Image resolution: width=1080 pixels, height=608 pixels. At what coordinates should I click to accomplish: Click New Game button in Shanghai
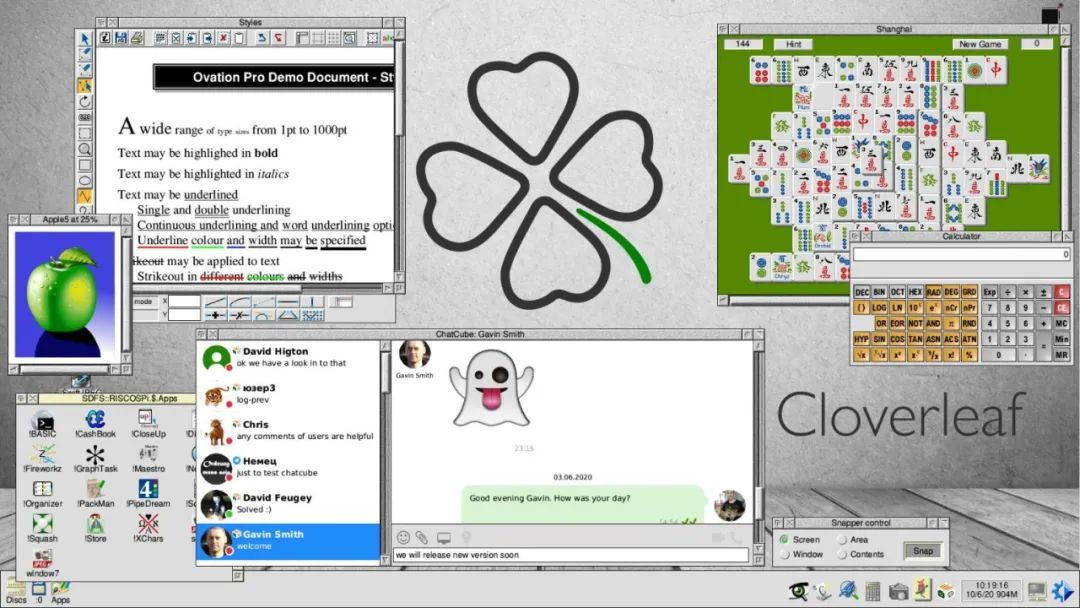pos(980,43)
